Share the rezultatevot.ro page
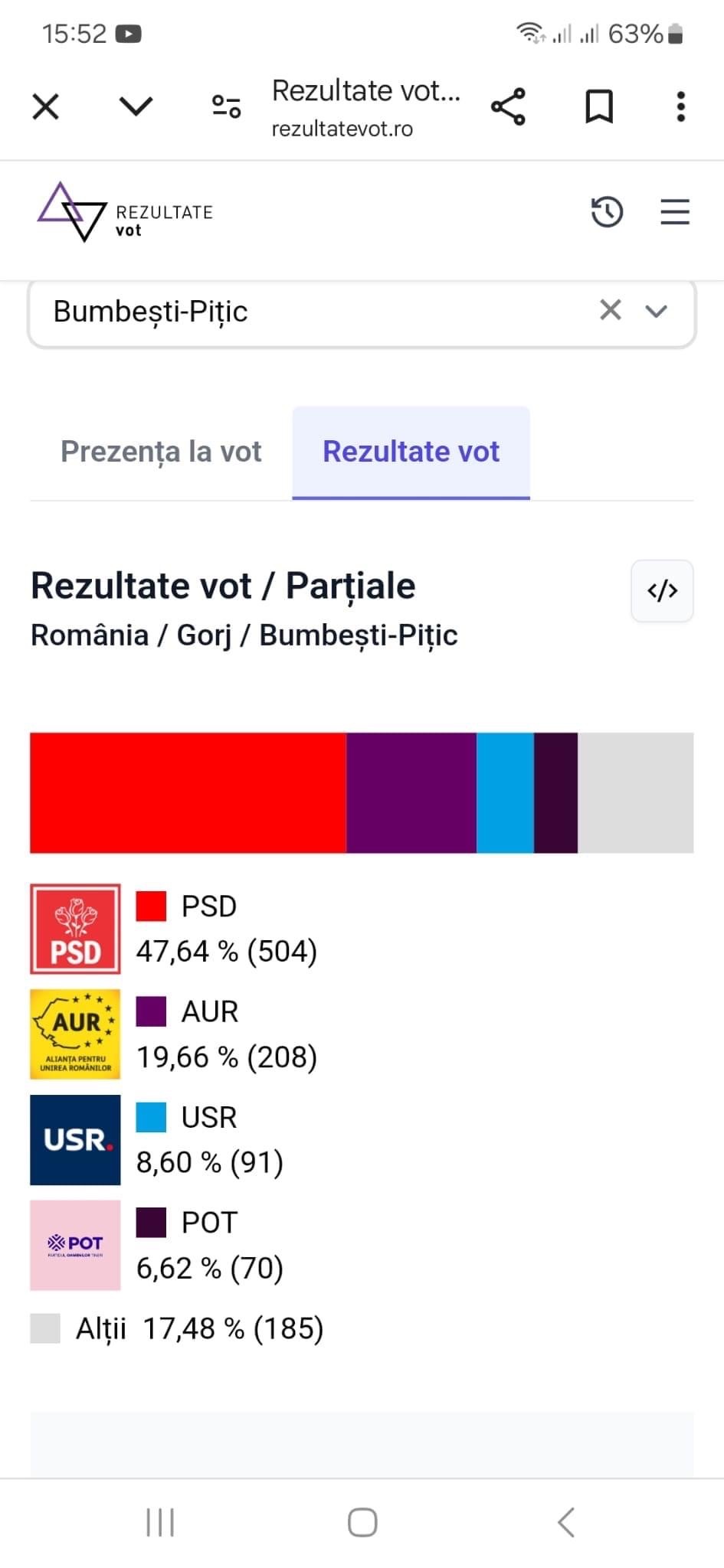 (508, 106)
